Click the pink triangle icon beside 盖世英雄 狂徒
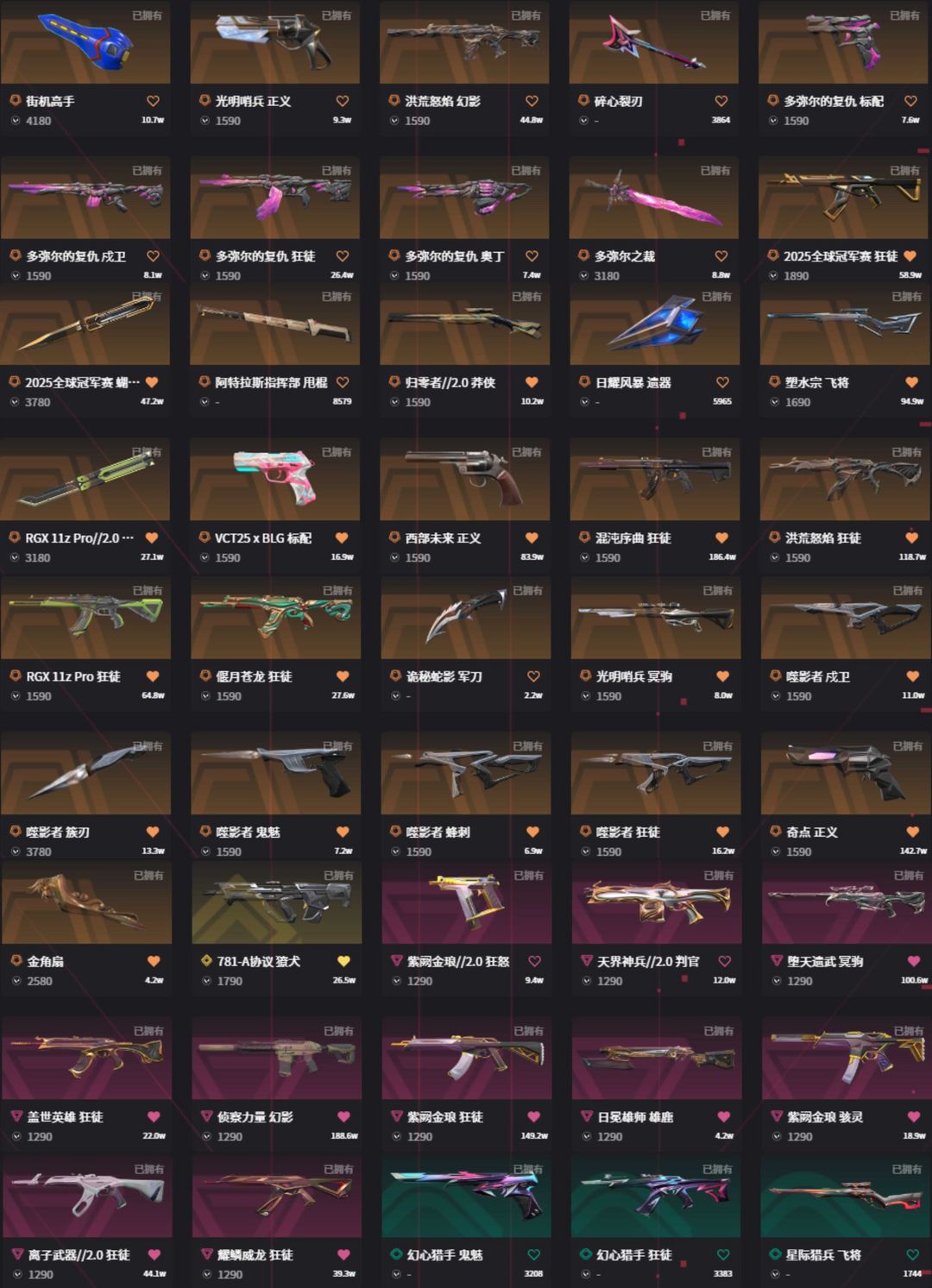Screen dimensions: 932x1288 [x=16, y=1116]
